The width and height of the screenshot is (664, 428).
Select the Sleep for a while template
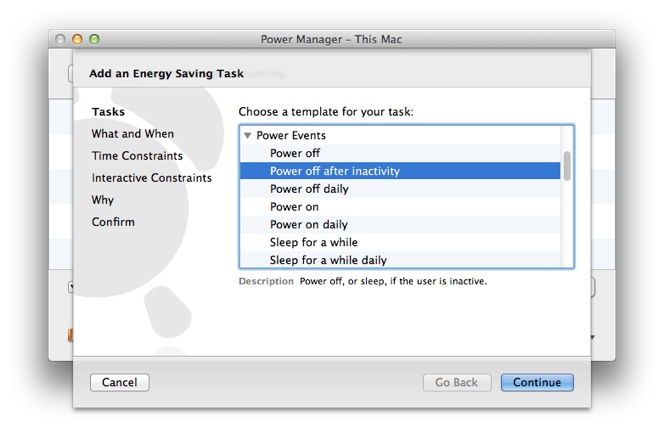pos(400,243)
